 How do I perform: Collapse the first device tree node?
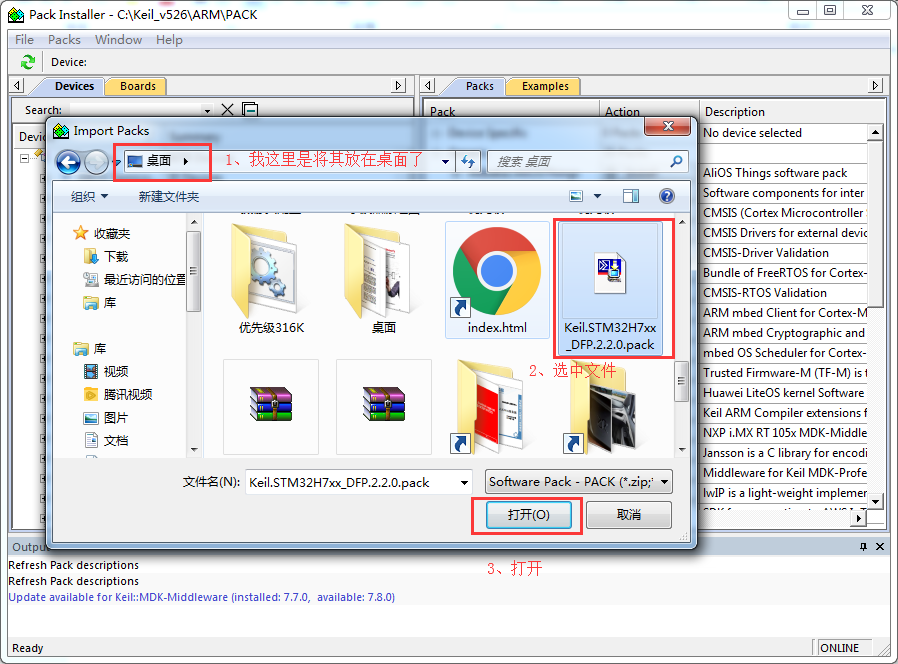[25, 157]
